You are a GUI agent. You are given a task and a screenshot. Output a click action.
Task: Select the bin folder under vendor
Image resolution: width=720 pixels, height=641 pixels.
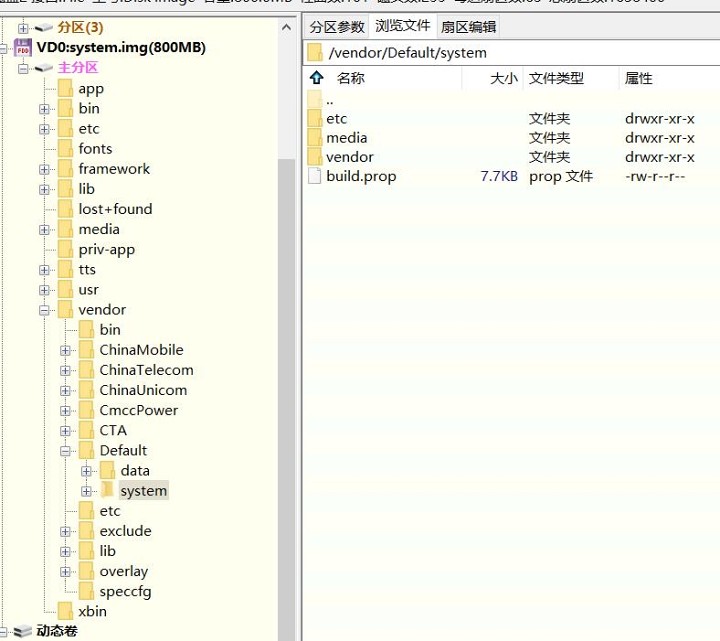[x=110, y=330]
